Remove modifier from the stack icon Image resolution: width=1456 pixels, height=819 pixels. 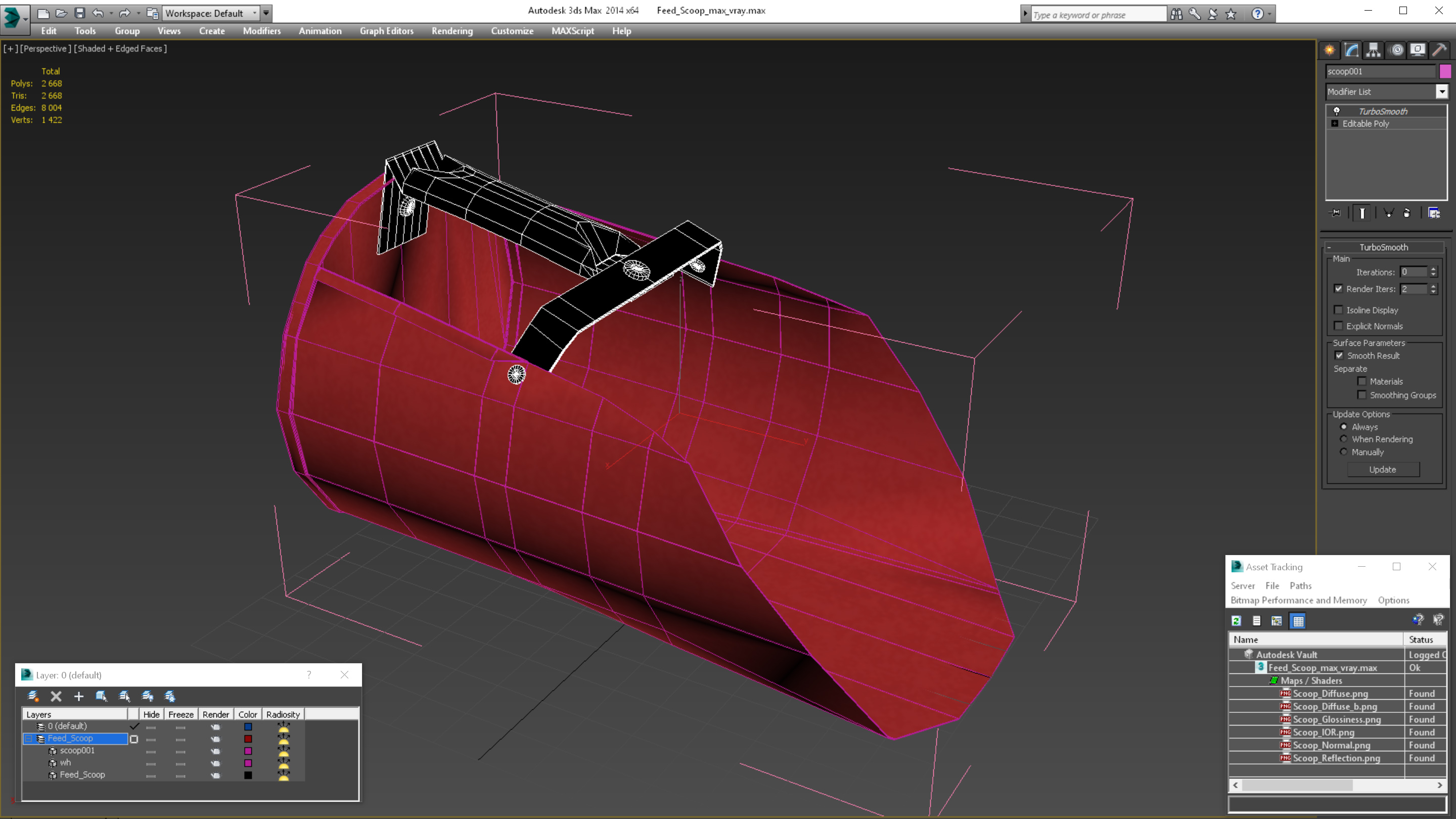(1407, 213)
